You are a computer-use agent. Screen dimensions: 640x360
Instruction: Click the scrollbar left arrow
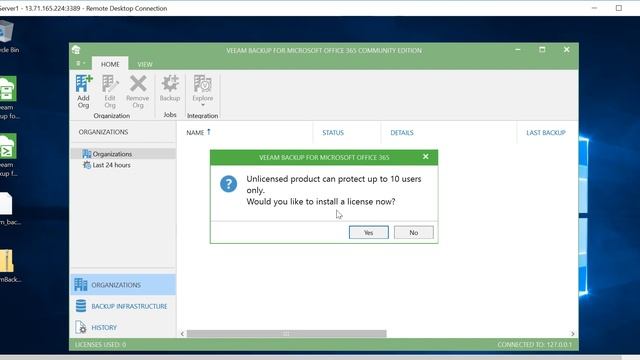point(182,333)
